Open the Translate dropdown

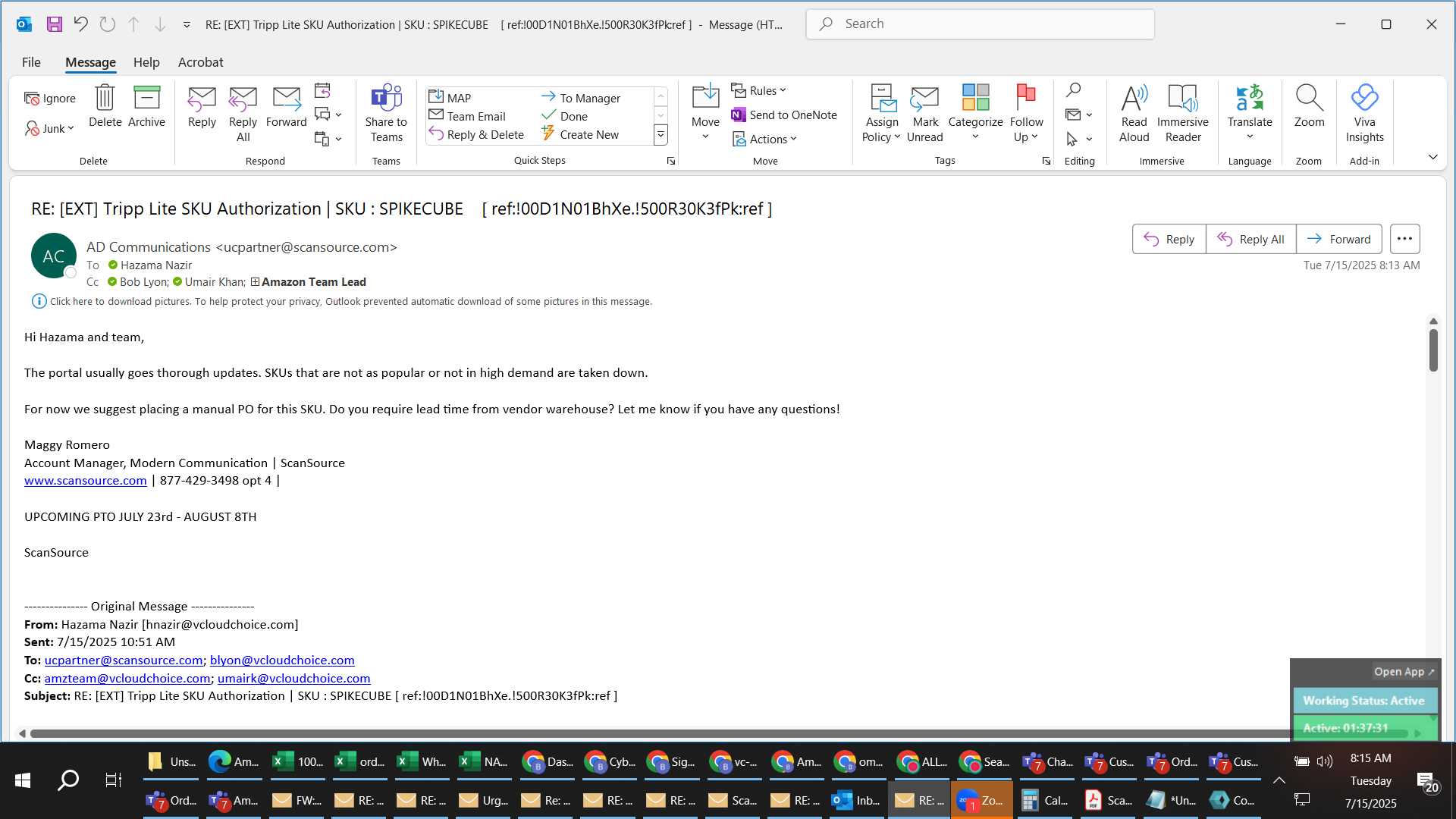pos(1250,114)
